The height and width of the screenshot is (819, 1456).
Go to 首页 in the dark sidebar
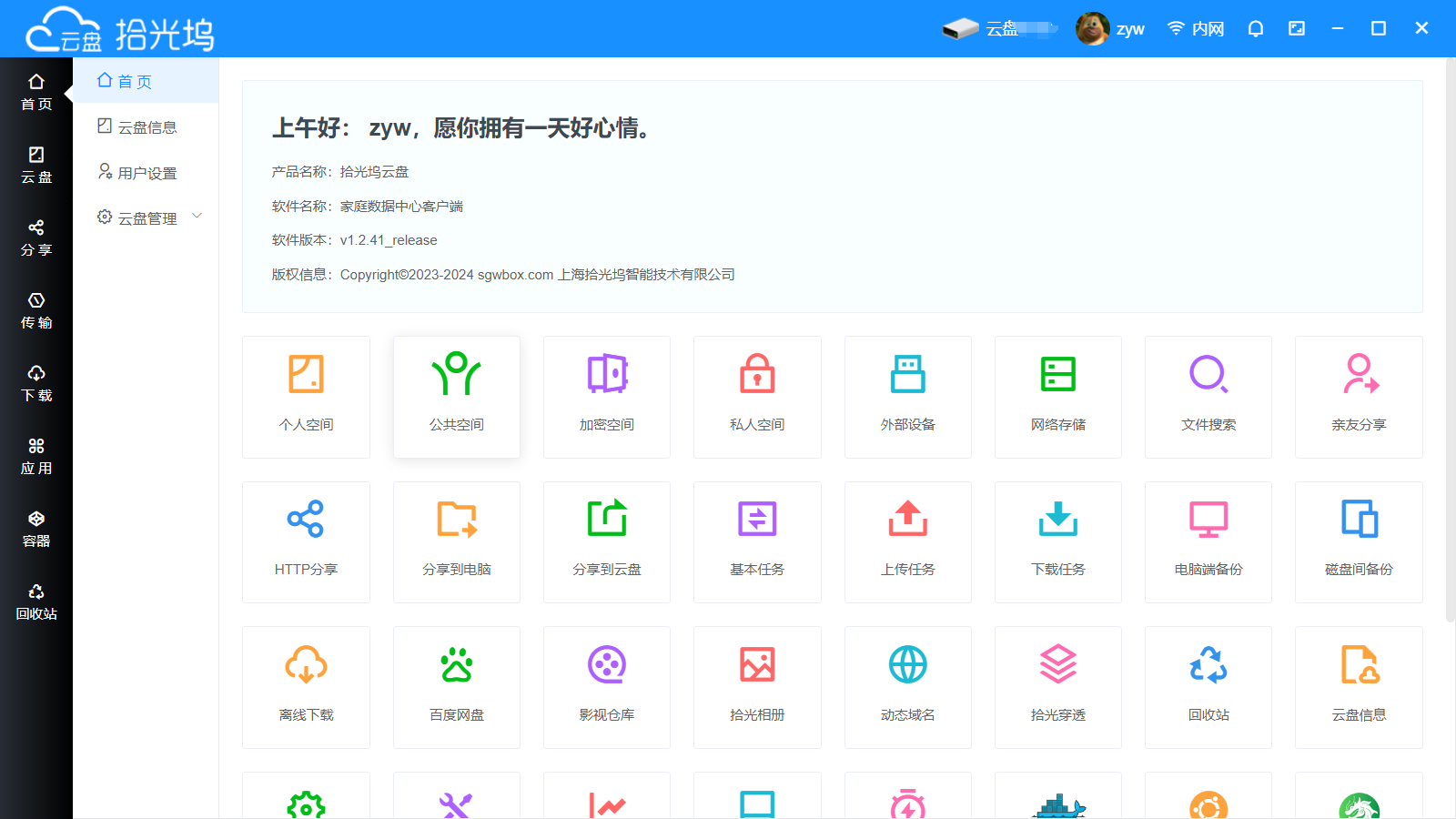pos(36,93)
